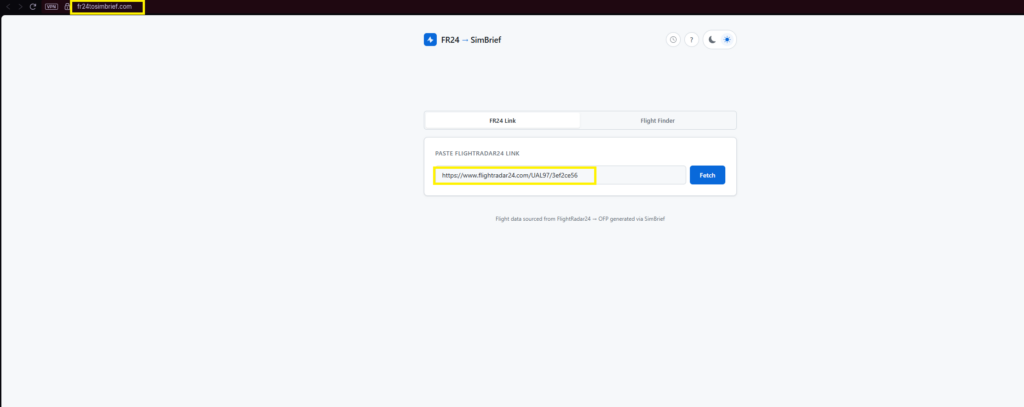Click the FlightRadar24 link input field

coord(560,175)
